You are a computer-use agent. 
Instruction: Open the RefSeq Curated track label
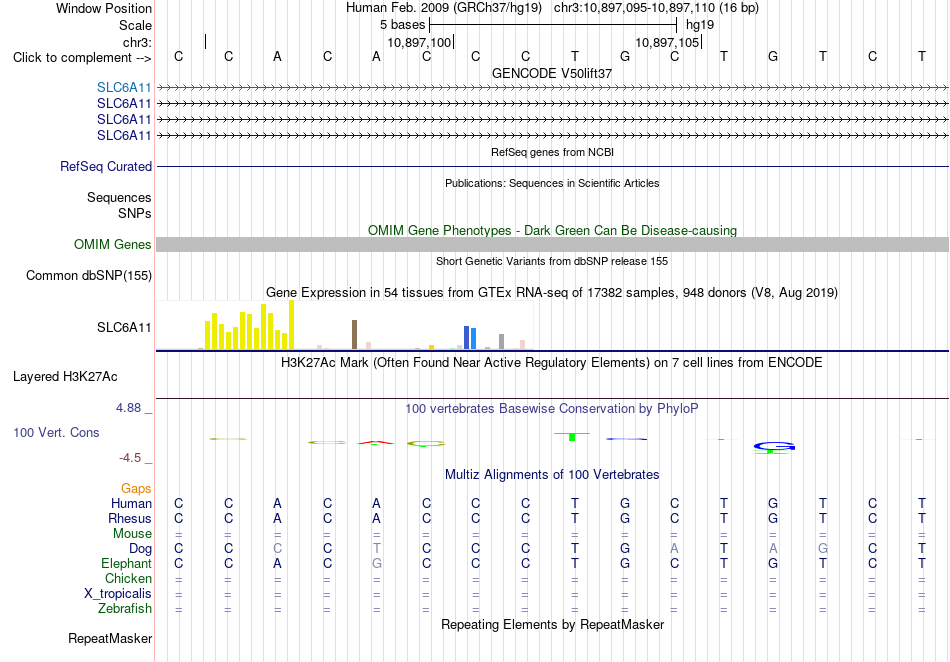point(105,167)
